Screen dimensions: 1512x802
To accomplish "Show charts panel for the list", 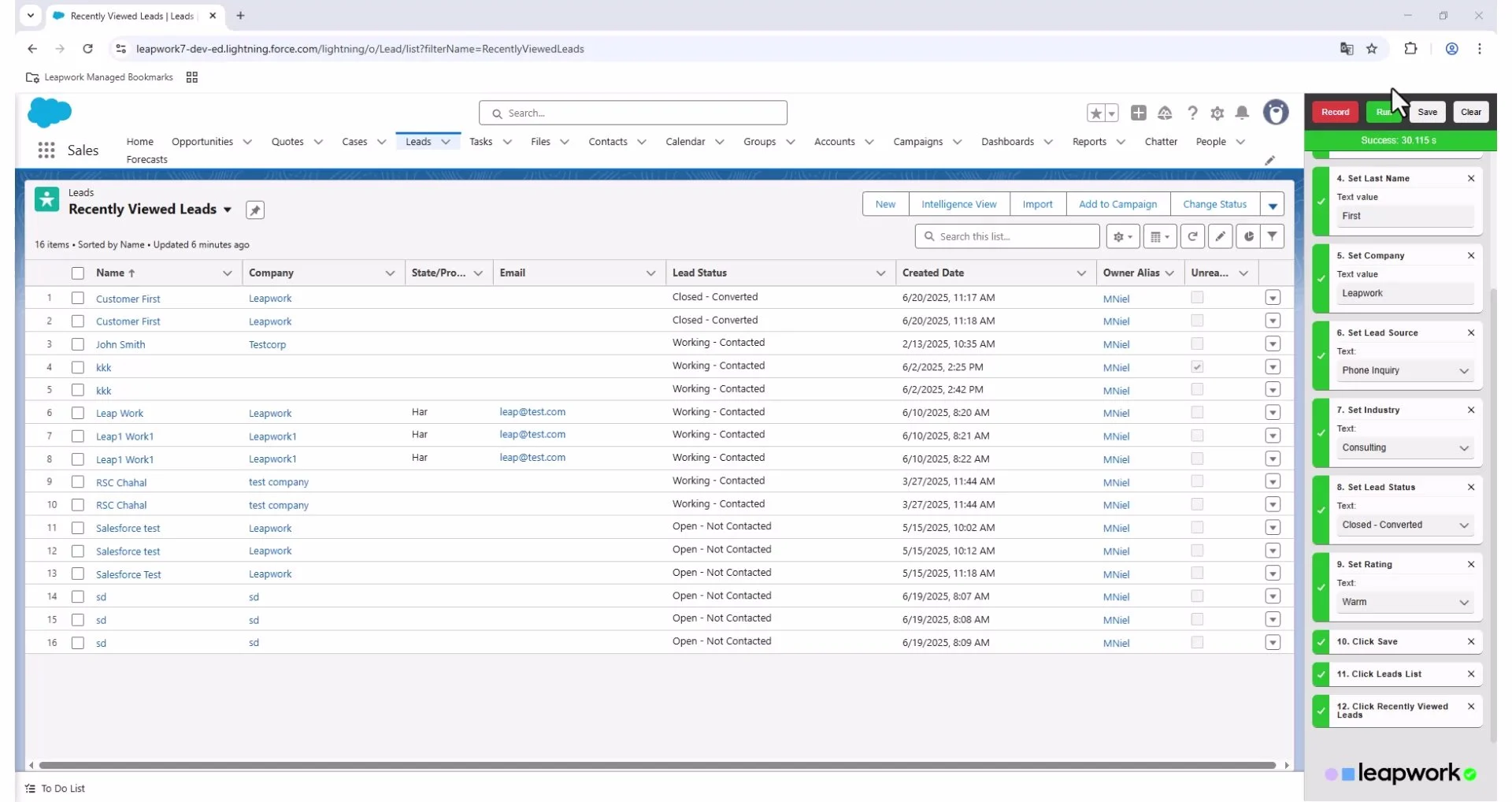I will coord(1248,236).
